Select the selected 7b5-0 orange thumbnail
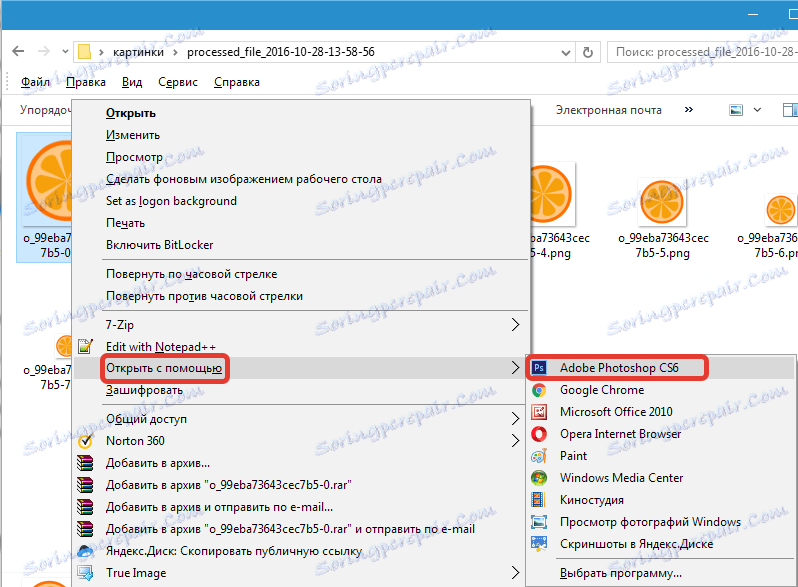This screenshot has height=587, width=798. (45, 198)
